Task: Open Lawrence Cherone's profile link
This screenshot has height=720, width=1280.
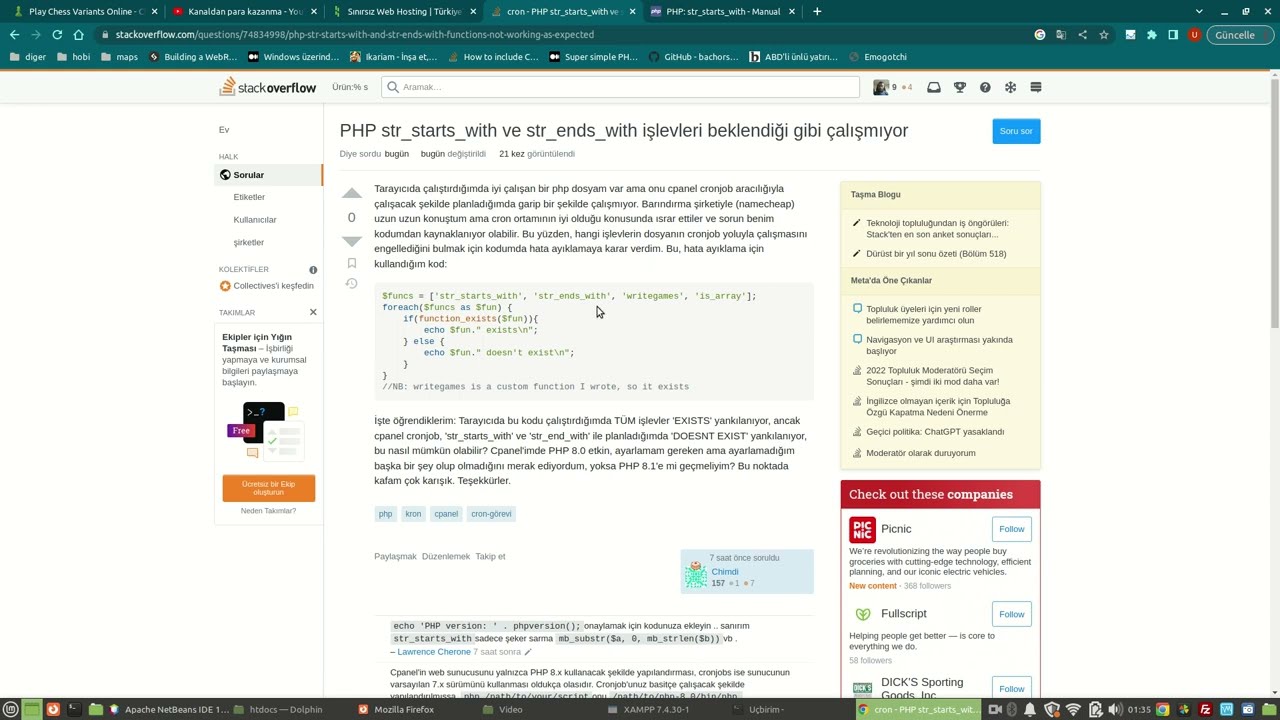Action: click(x=433, y=652)
